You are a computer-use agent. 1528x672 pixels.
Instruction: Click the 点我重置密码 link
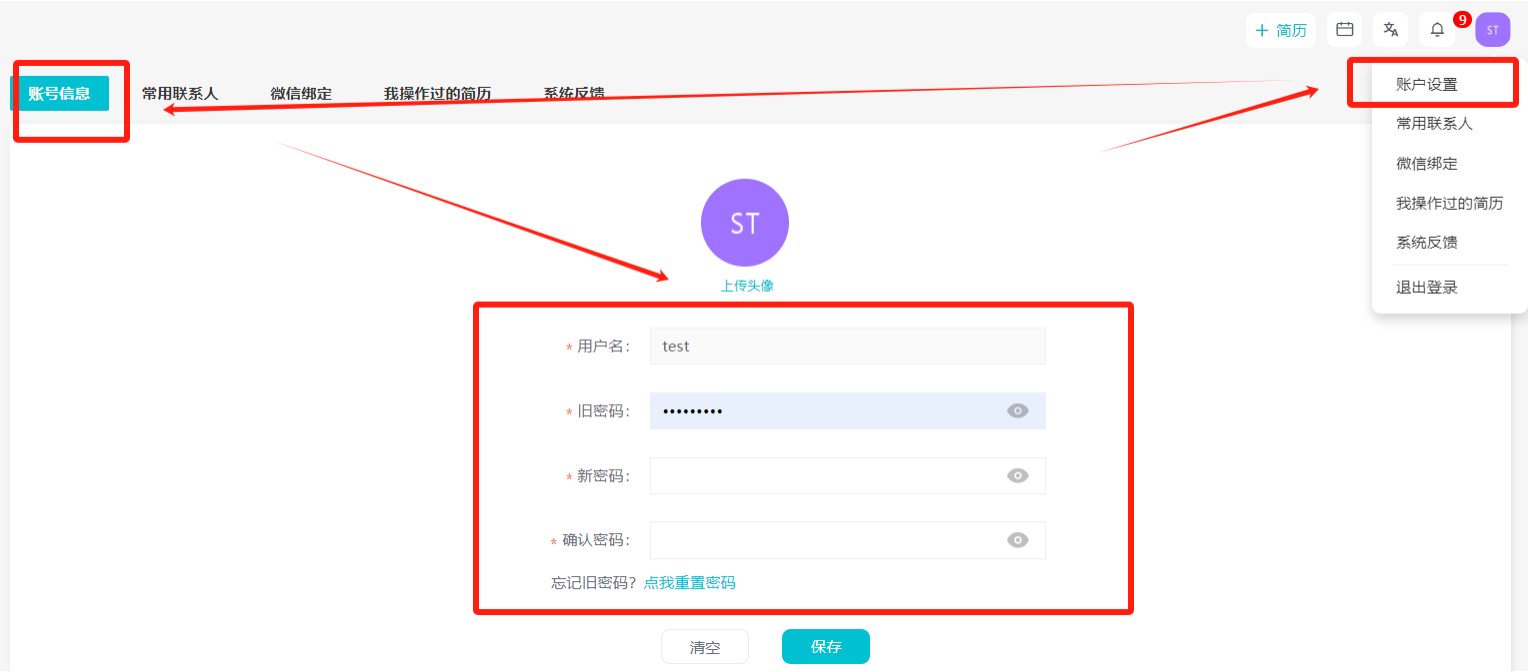689,583
